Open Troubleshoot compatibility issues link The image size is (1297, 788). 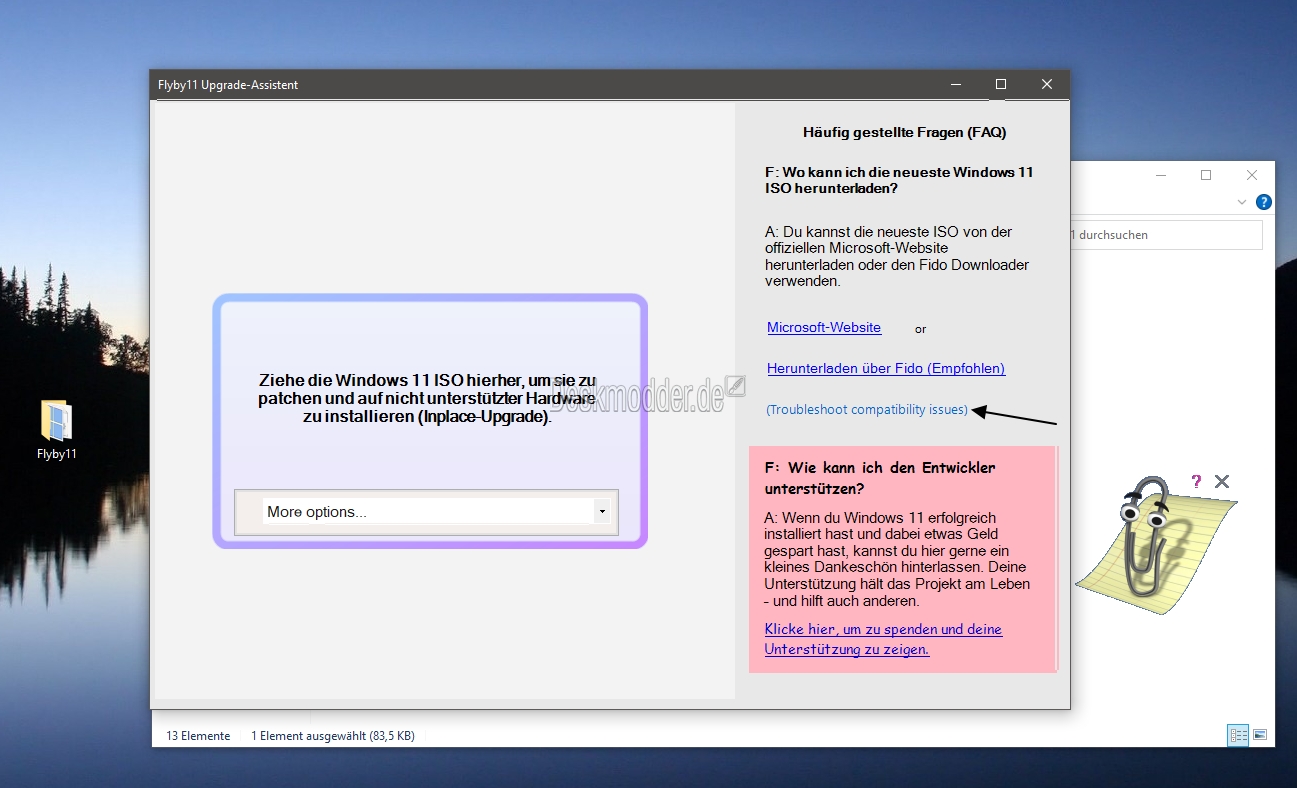(867, 410)
